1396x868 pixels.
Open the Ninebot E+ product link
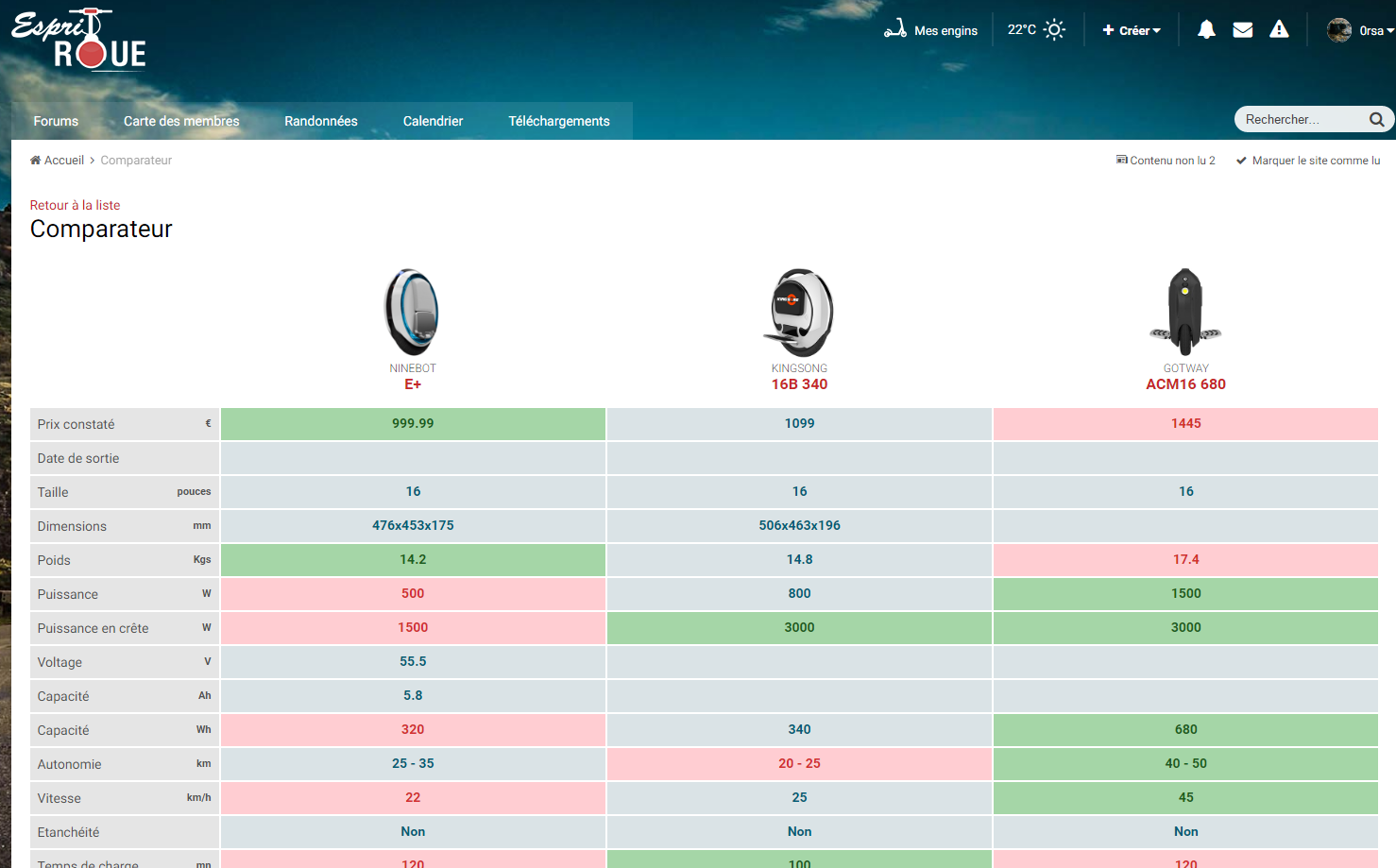click(413, 384)
